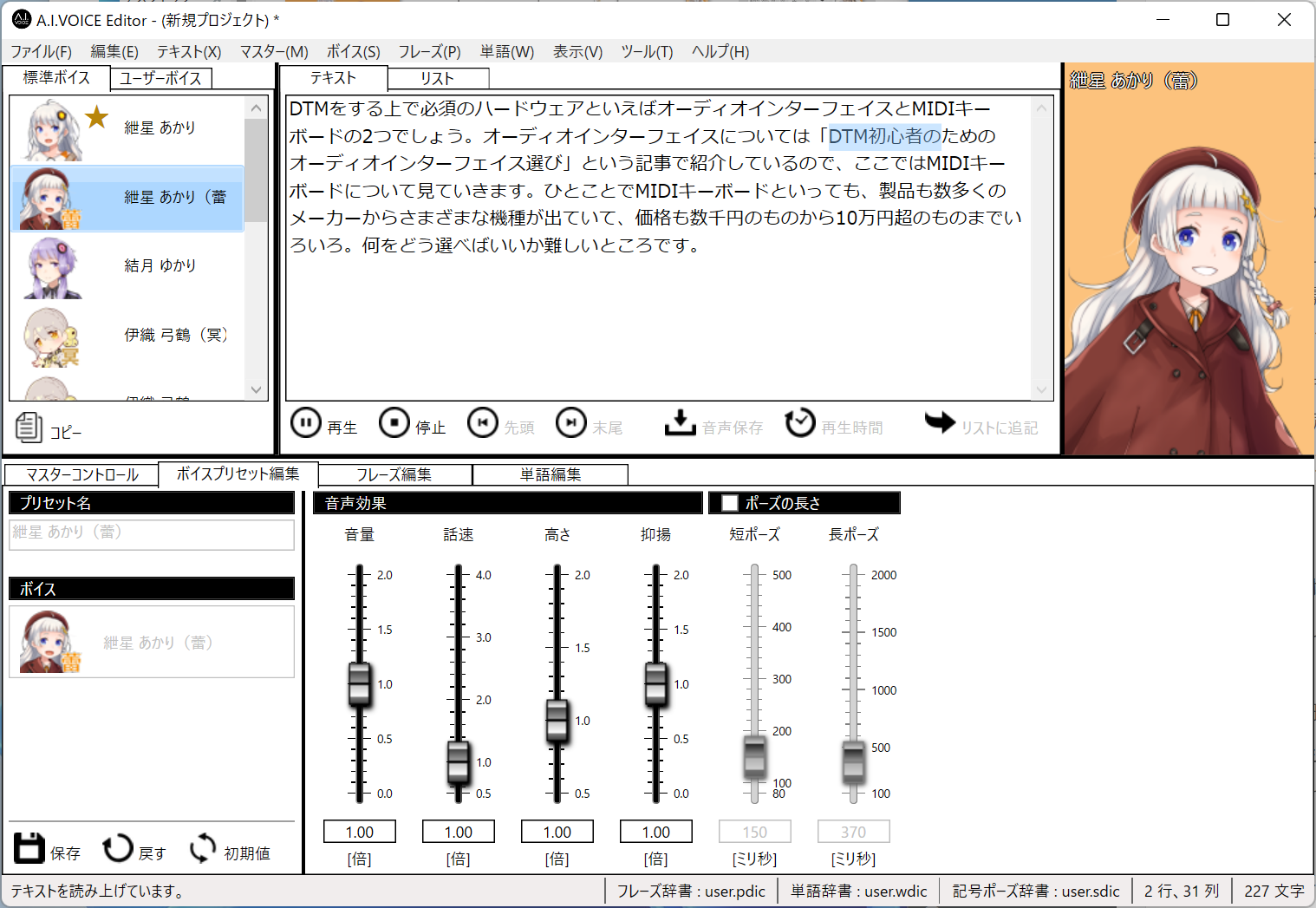
Task: Click the 長ポーズ slider handle
Action: [x=853, y=761]
